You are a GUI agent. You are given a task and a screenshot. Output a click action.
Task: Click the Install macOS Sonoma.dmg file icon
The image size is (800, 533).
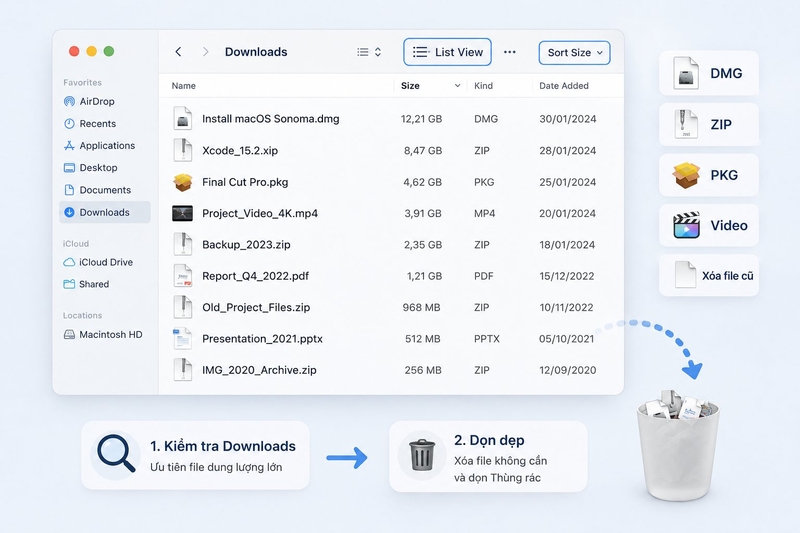[x=183, y=119]
